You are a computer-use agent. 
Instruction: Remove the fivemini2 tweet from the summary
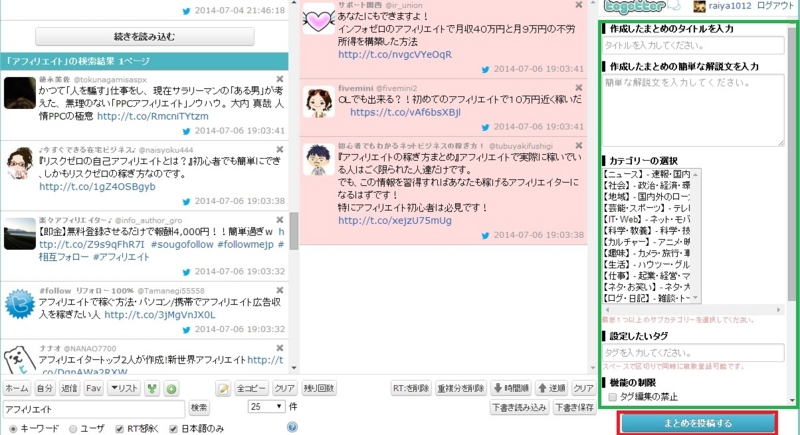(x=579, y=88)
